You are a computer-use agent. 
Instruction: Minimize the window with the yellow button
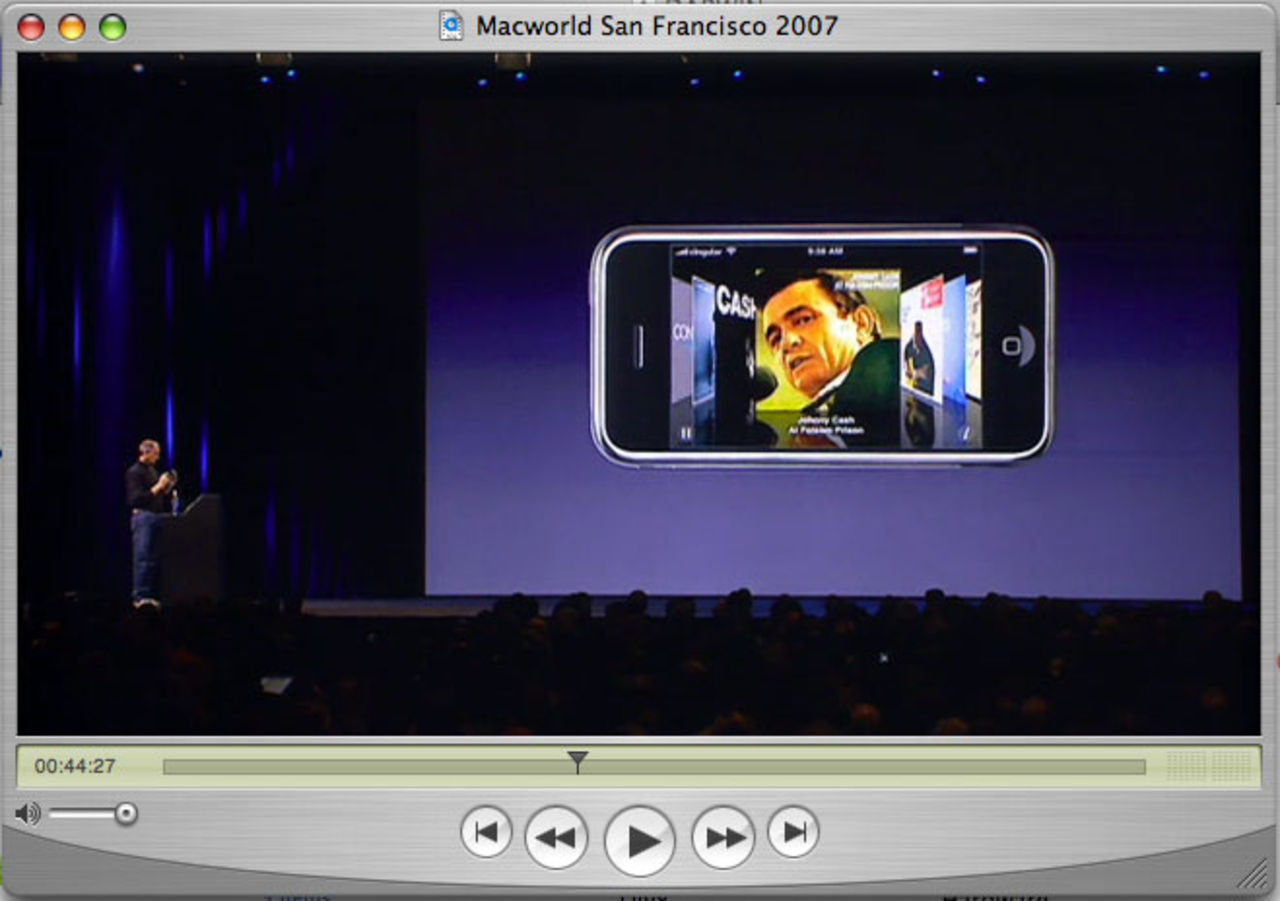pos(72,27)
